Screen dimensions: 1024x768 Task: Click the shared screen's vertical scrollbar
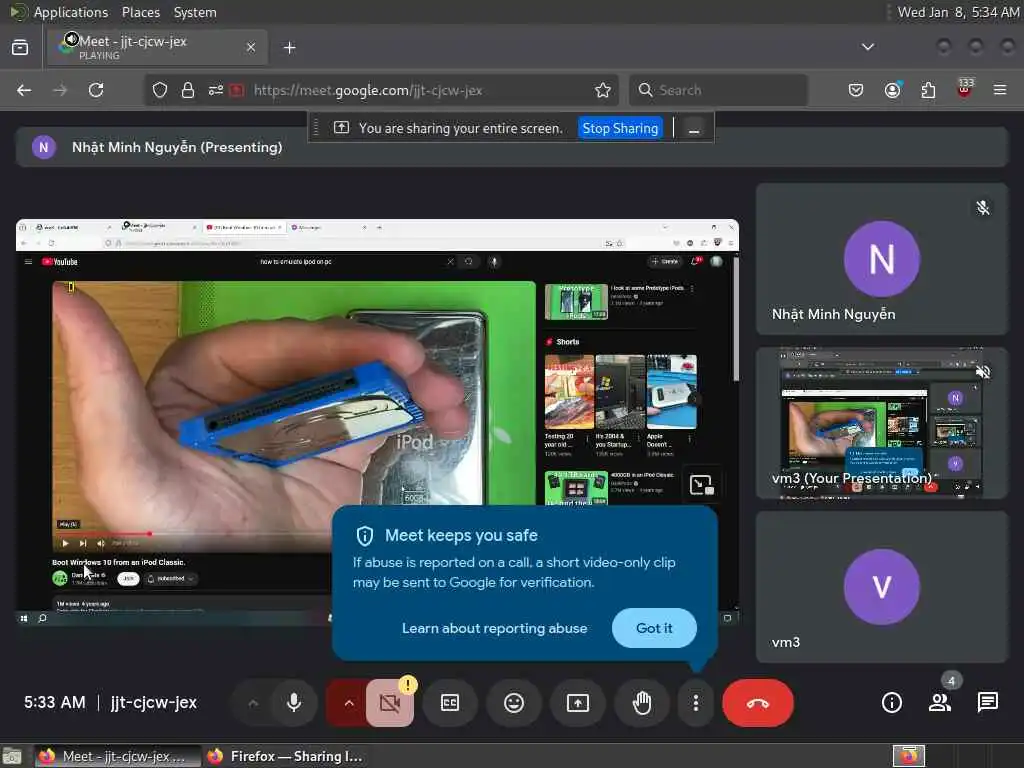pos(736,320)
